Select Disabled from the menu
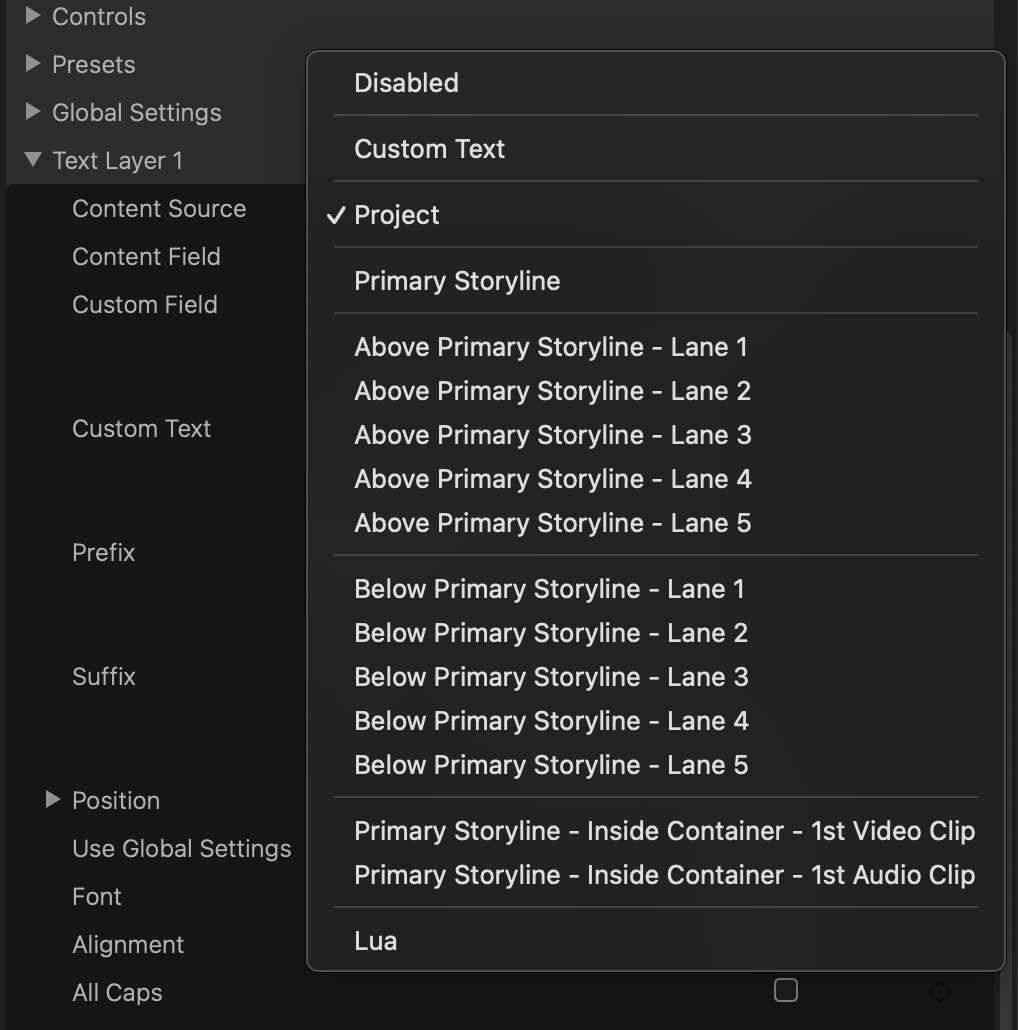Image resolution: width=1018 pixels, height=1030 pixels. [406, 83]
